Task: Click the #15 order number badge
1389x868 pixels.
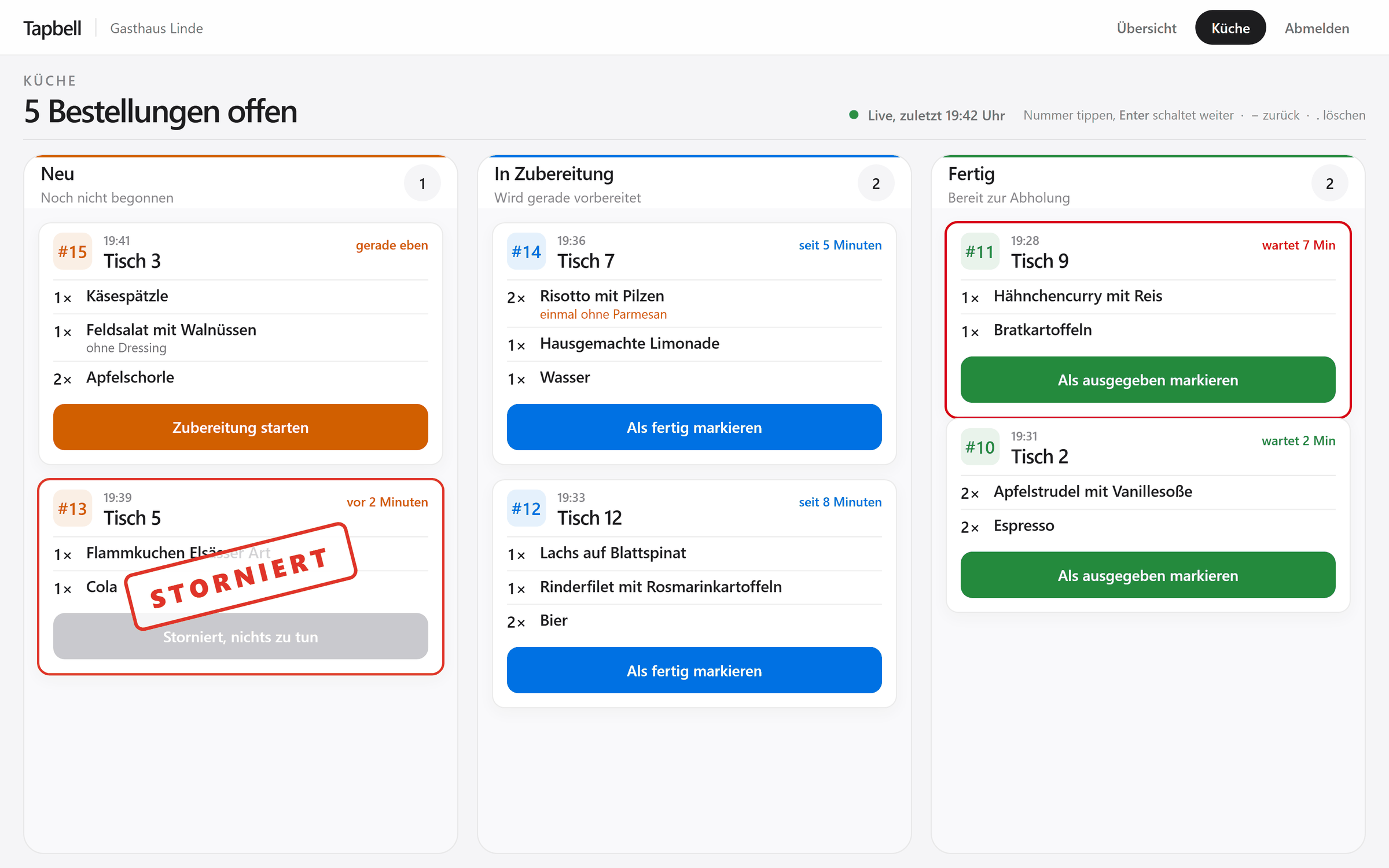Action: tap(72, 251)
